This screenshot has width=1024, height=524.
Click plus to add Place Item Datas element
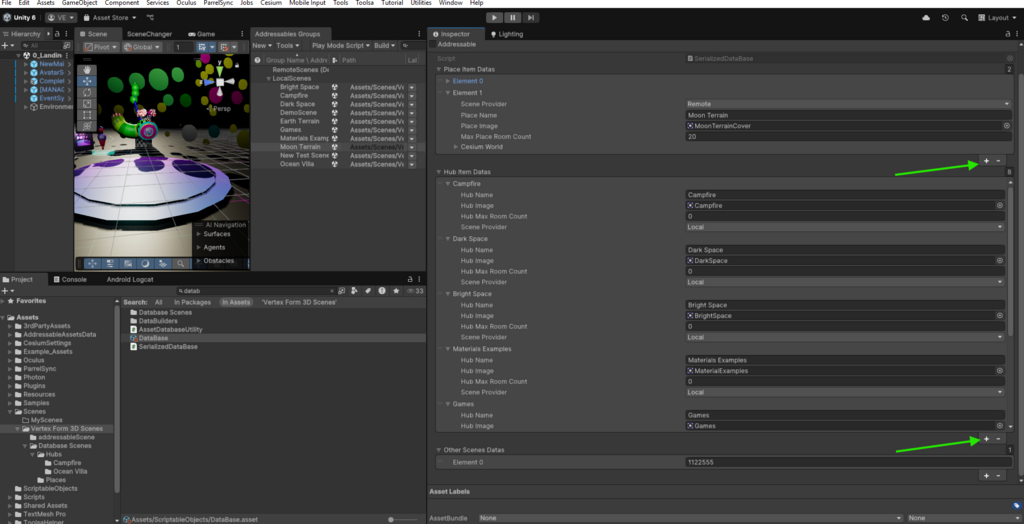986,160
